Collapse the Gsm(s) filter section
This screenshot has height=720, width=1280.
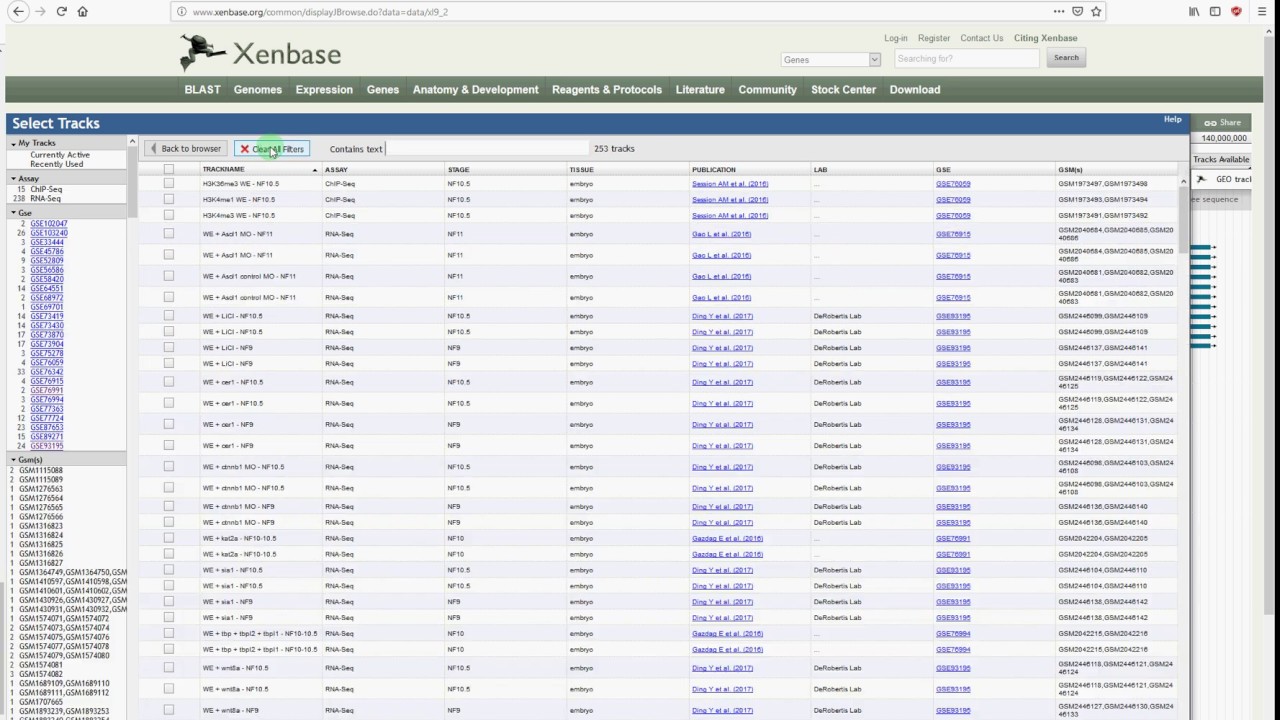click(14, 460)
